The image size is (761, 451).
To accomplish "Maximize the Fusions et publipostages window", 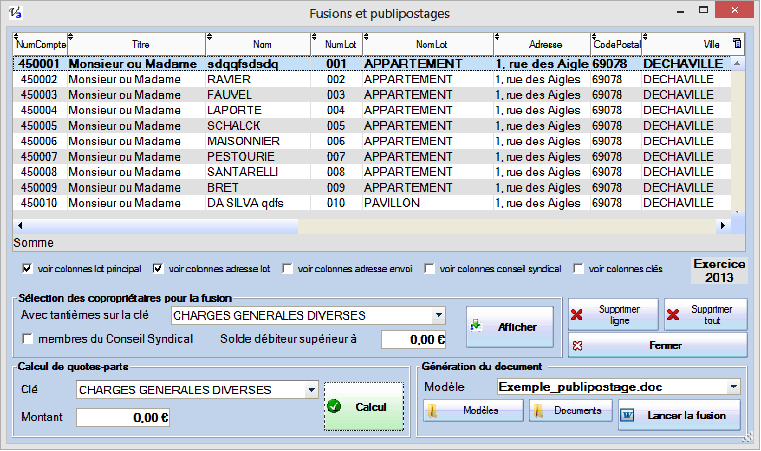I will 703,10.
